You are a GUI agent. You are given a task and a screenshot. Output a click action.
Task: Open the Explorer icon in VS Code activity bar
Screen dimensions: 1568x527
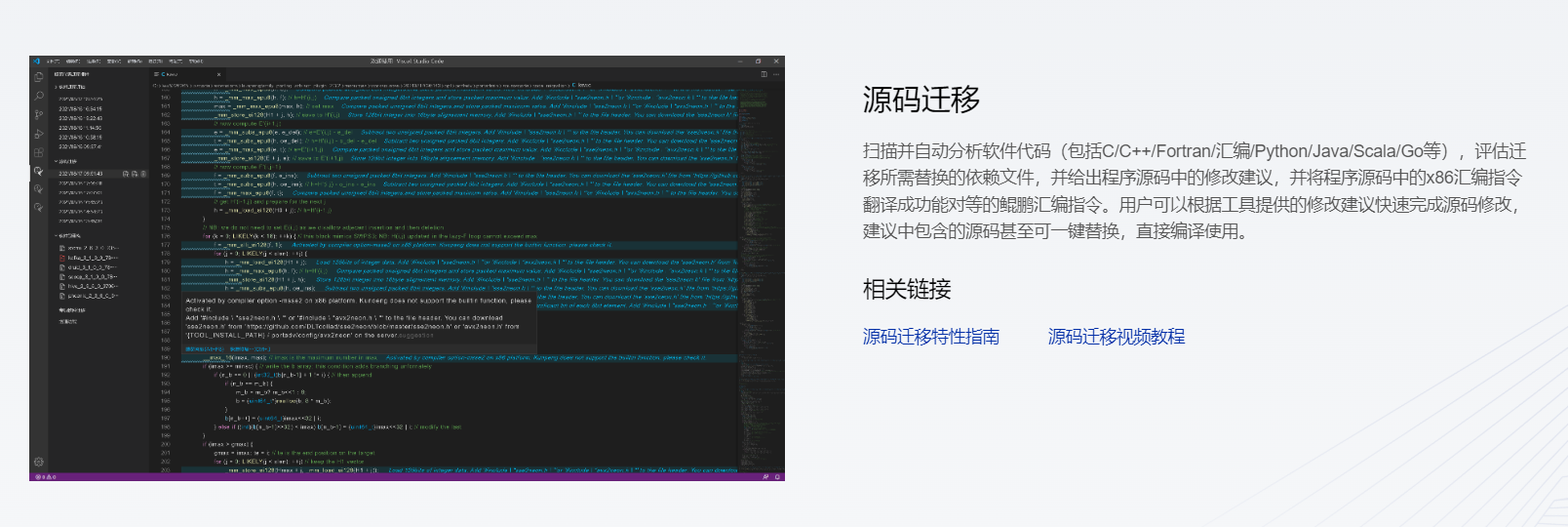38,77
